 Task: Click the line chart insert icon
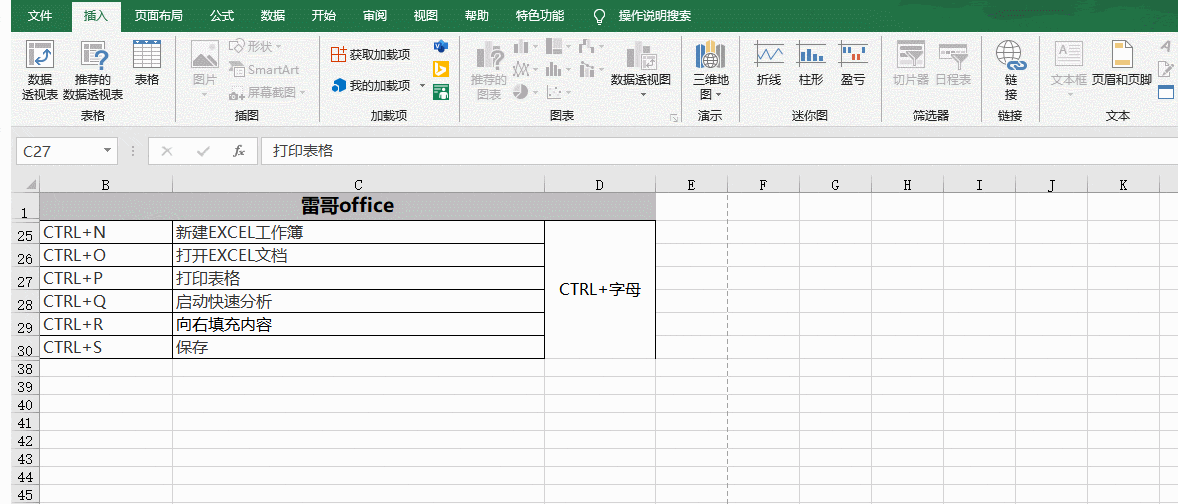tap(521, 70)
